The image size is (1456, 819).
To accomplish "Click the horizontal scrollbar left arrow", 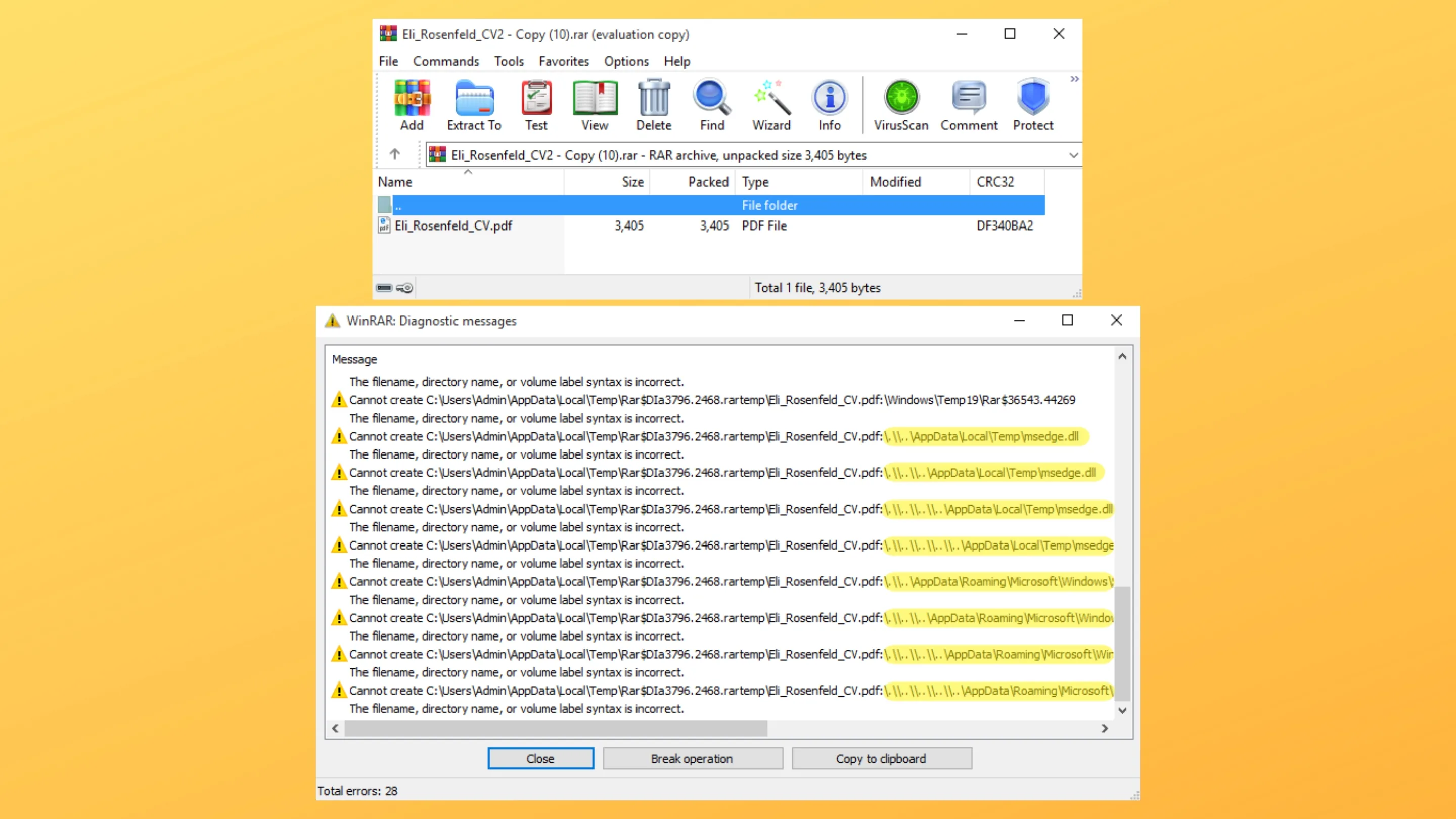I will (x=335, y=729).
